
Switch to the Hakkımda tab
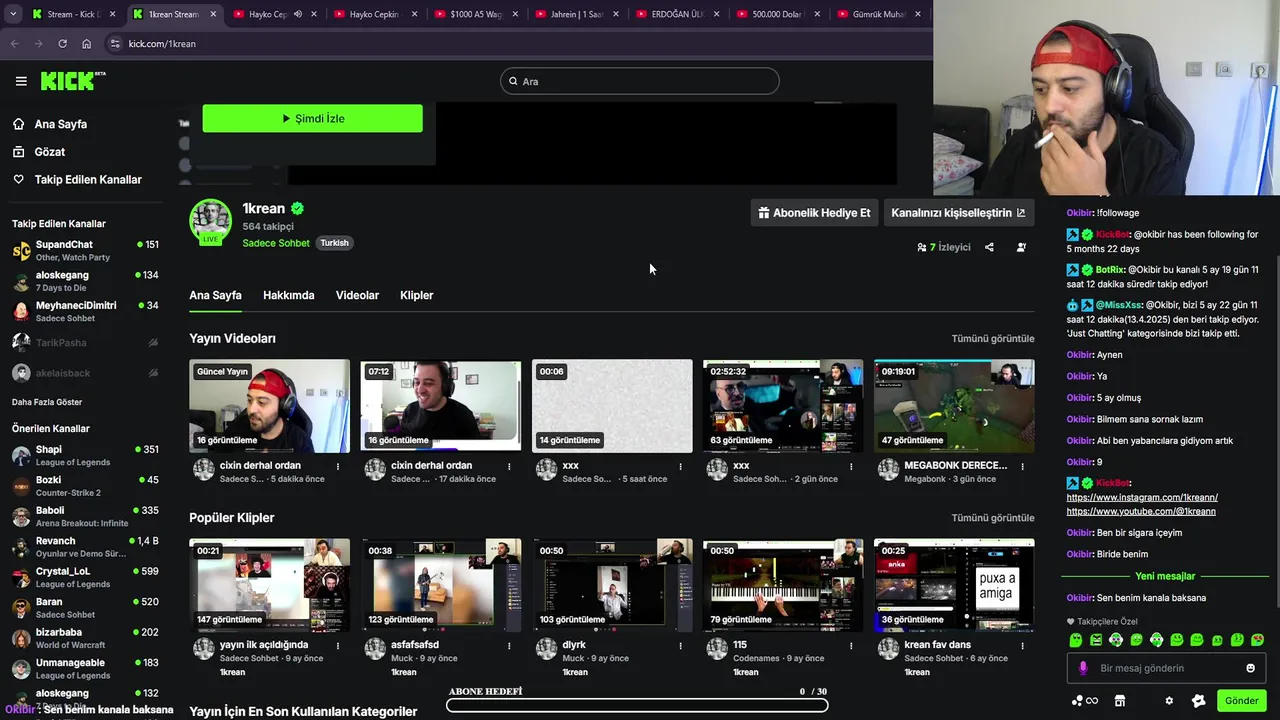coord(288,296)
